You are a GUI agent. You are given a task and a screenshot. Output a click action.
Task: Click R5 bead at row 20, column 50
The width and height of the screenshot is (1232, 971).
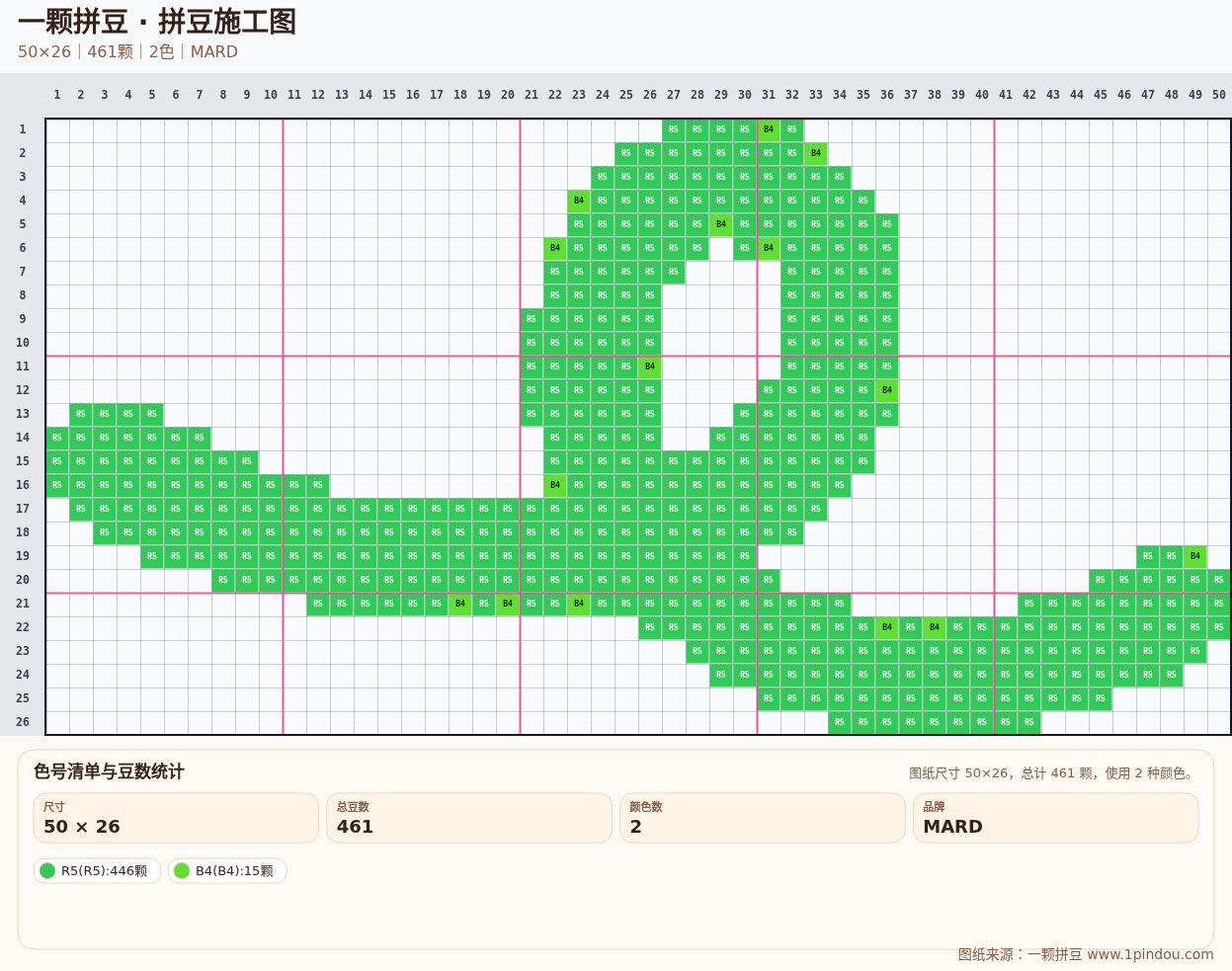click(x=1219, y=580)
